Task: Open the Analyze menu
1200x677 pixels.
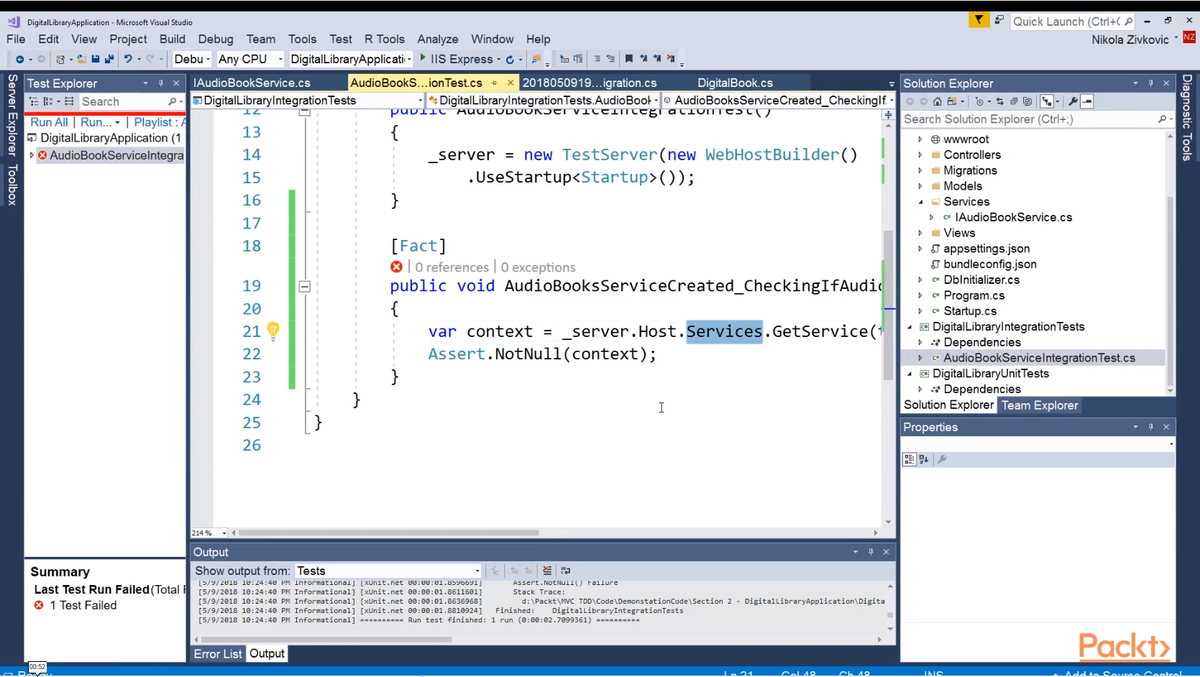Action: point(438,39)
